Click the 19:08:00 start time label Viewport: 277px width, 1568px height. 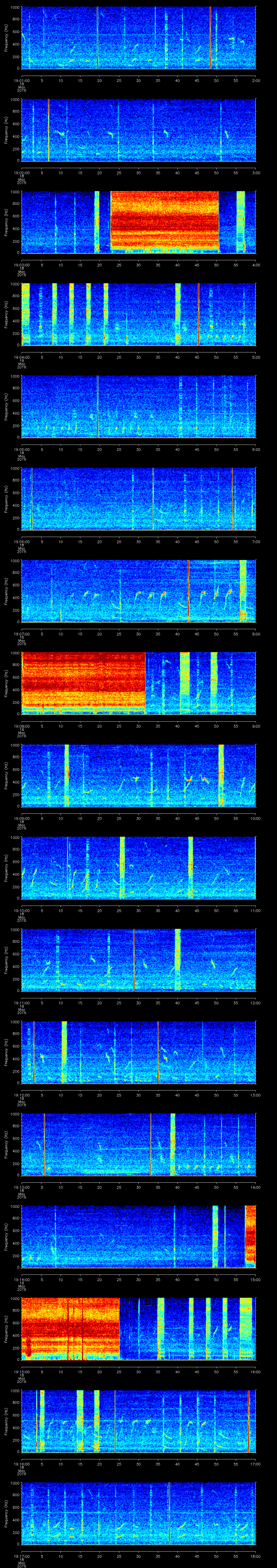click(x=21, y=726)
